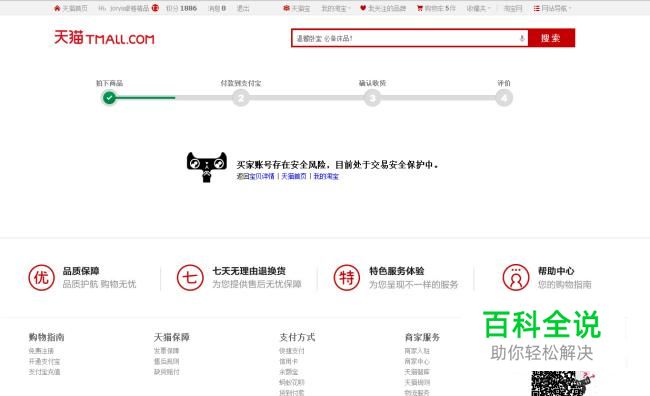
Task: Click 商家入驻 under 商家服务
Action: (417, 351)
